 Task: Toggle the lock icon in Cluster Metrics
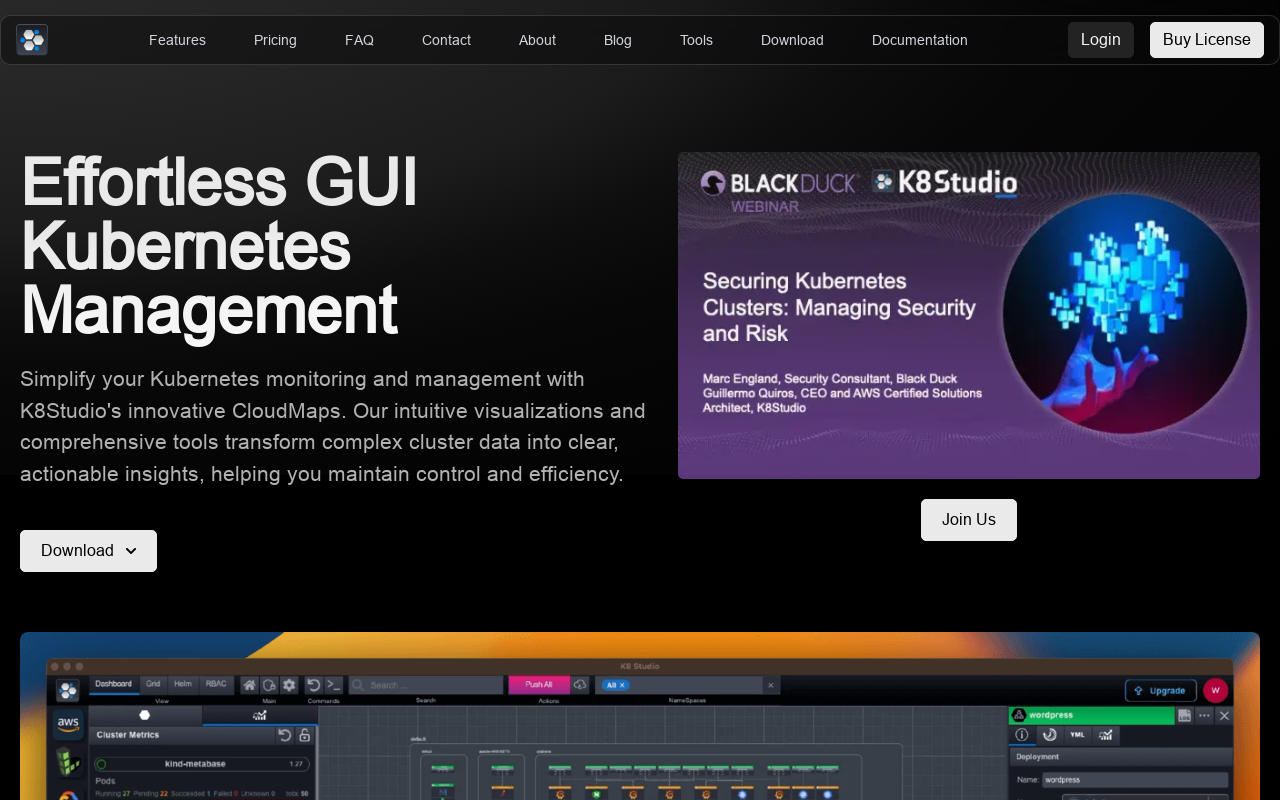tap(305, 735)
